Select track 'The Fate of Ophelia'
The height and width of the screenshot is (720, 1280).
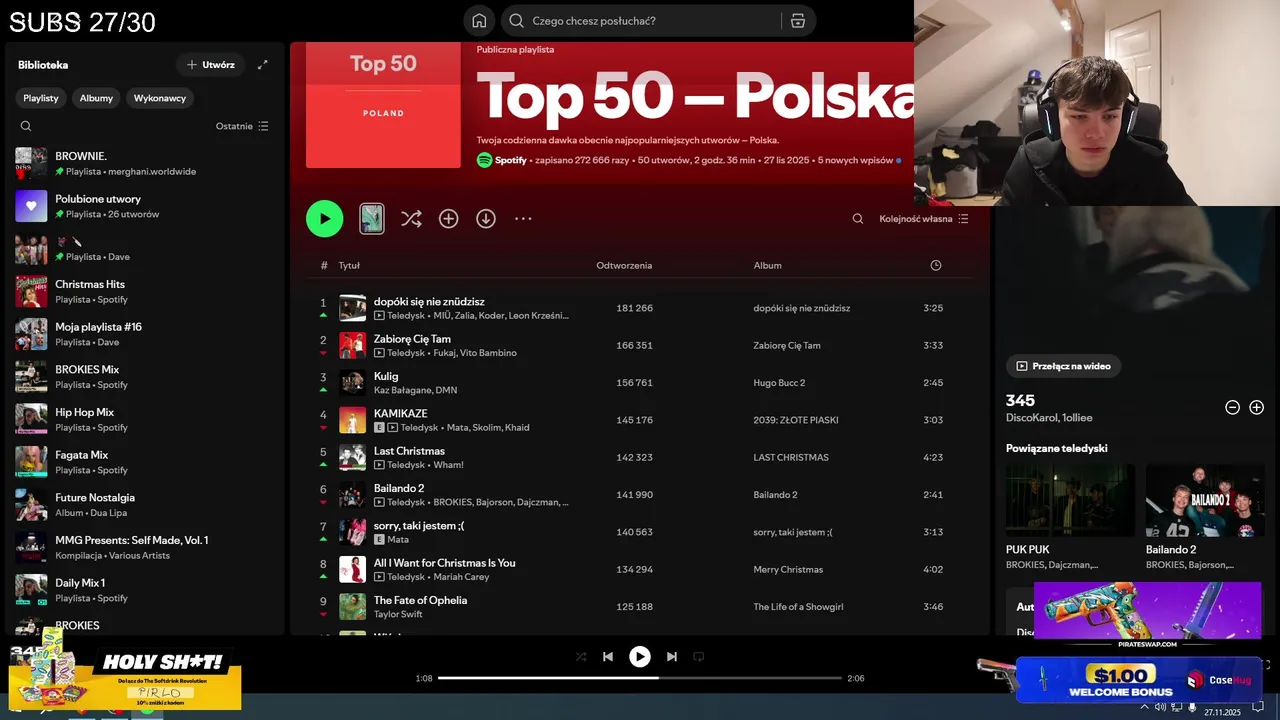click(420, 600)
